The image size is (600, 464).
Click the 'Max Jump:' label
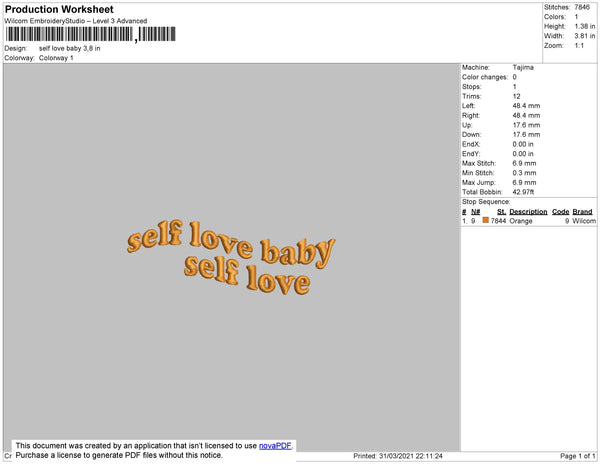pyautogui.click(x=479, y=182)
